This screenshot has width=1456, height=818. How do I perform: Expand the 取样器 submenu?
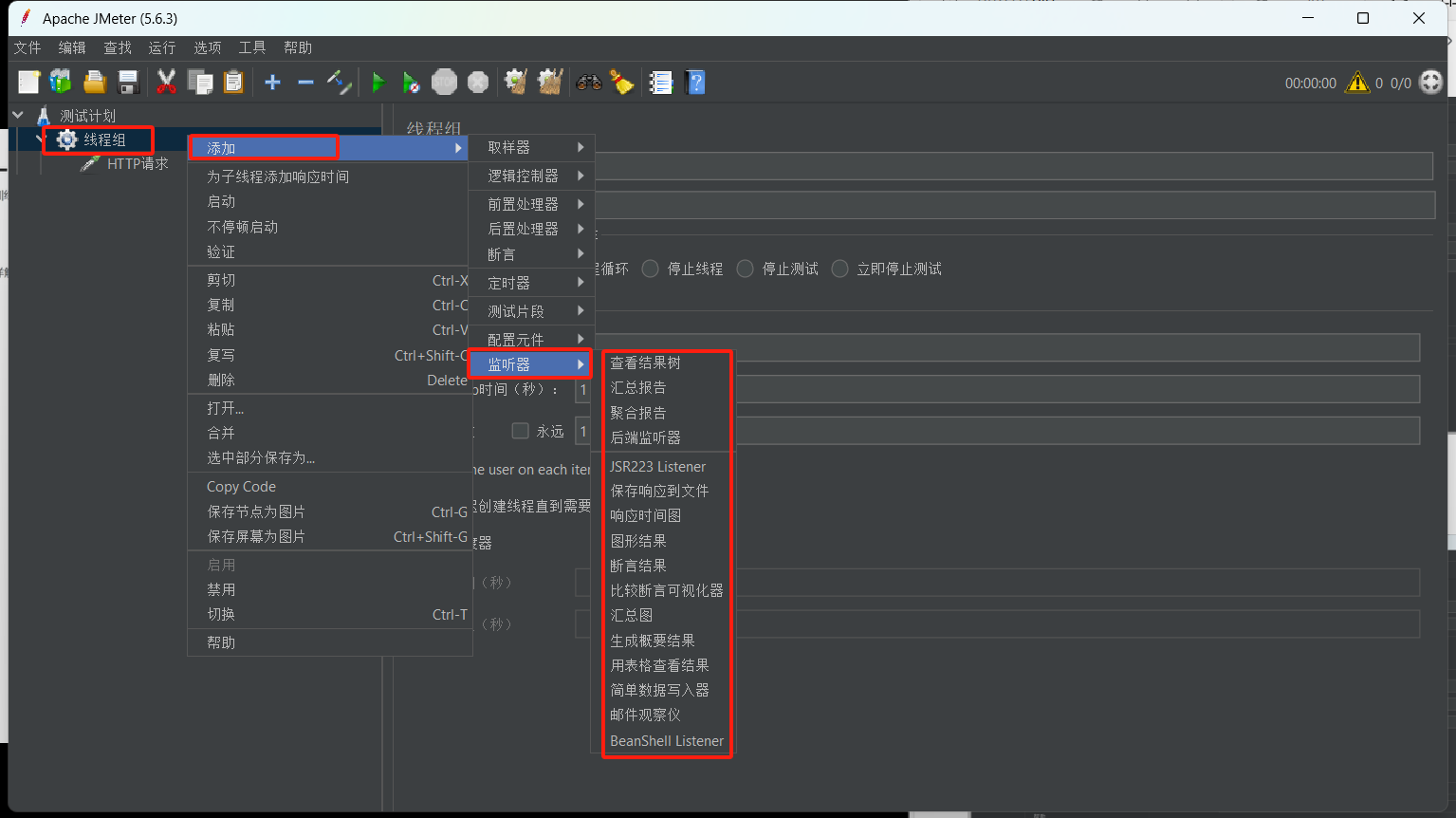531,147
